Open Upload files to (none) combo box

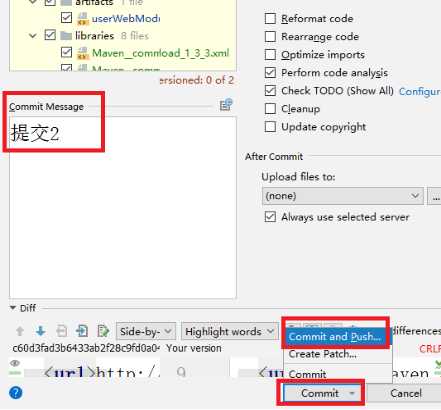(343, 196)
